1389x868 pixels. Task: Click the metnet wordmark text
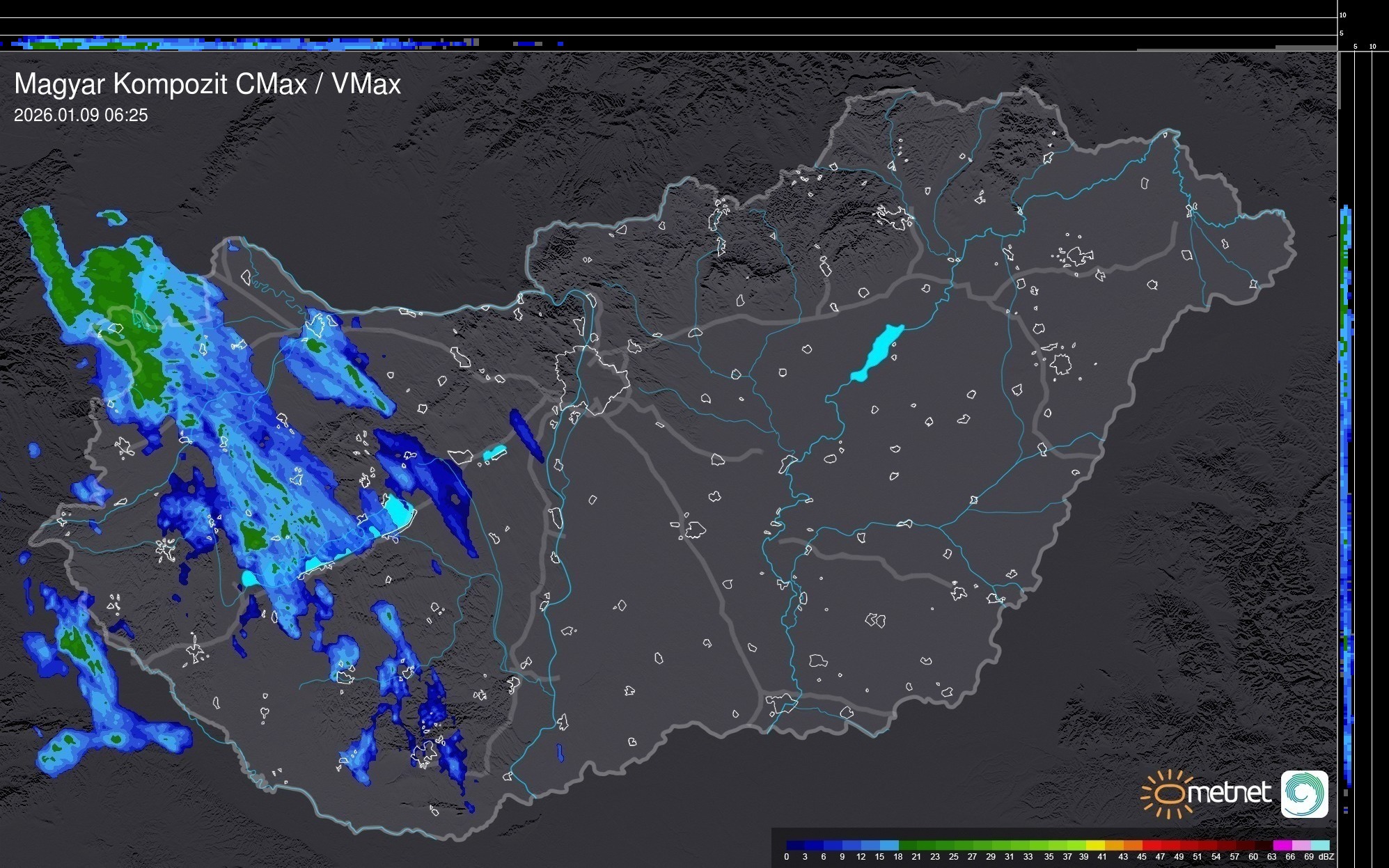[1229, 793]
